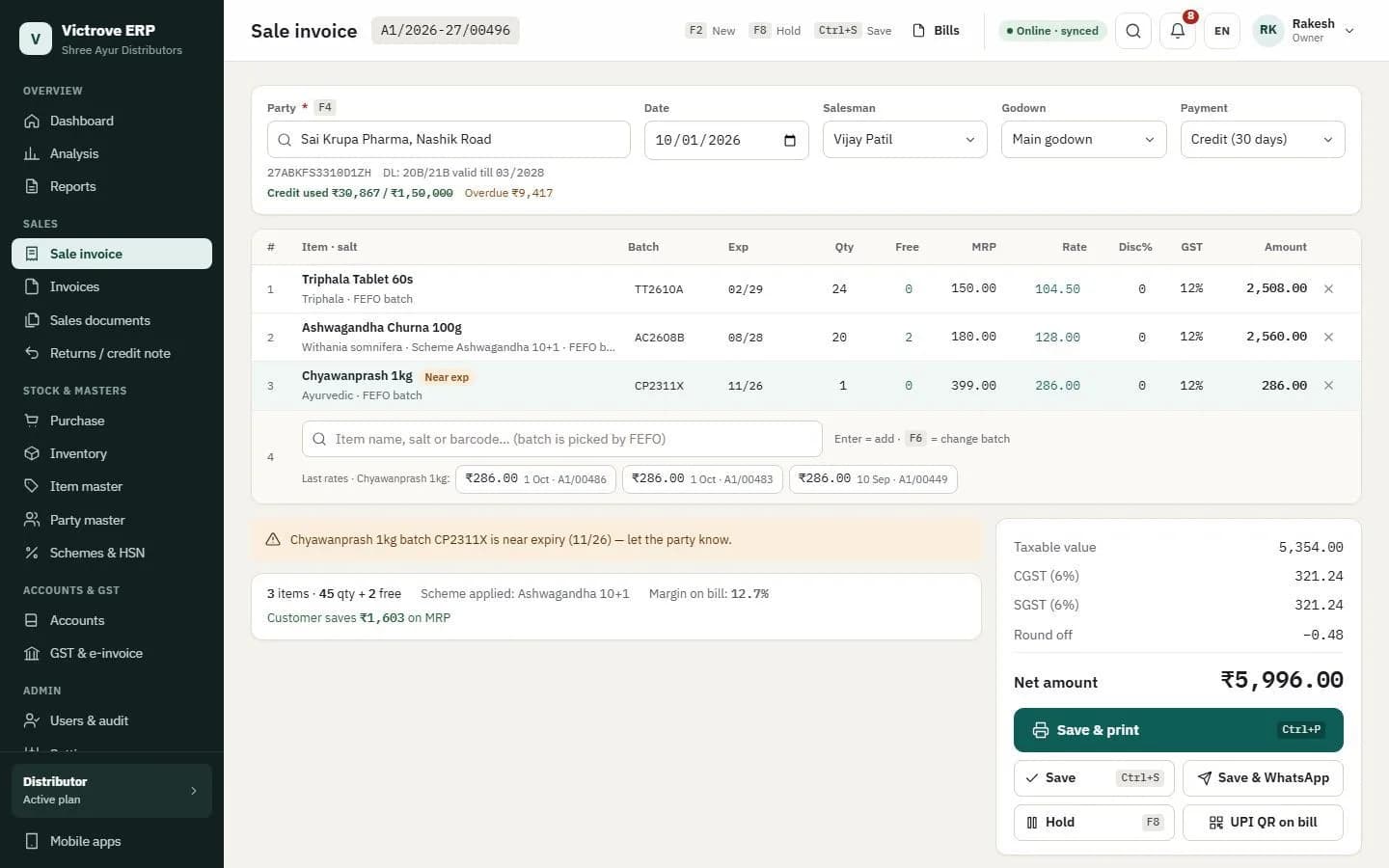Screen dimensions: 1389x868
Task: Go to Invoices in the sidebar
Action: 112,286
